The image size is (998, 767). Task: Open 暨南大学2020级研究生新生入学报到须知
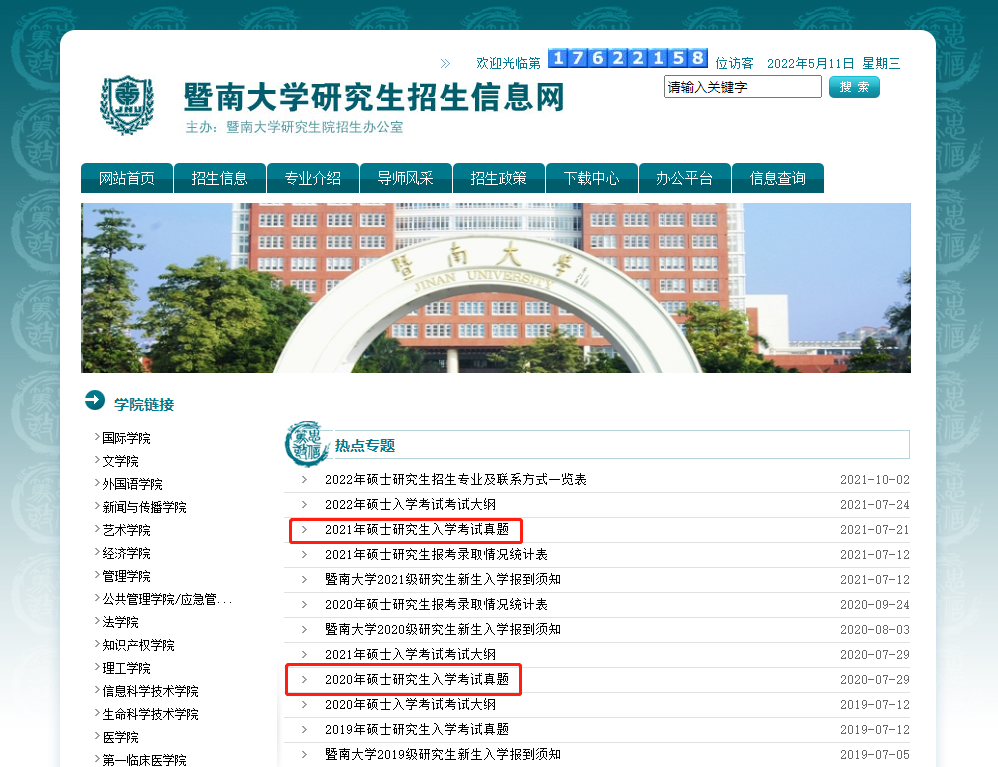tap(442, 630)
